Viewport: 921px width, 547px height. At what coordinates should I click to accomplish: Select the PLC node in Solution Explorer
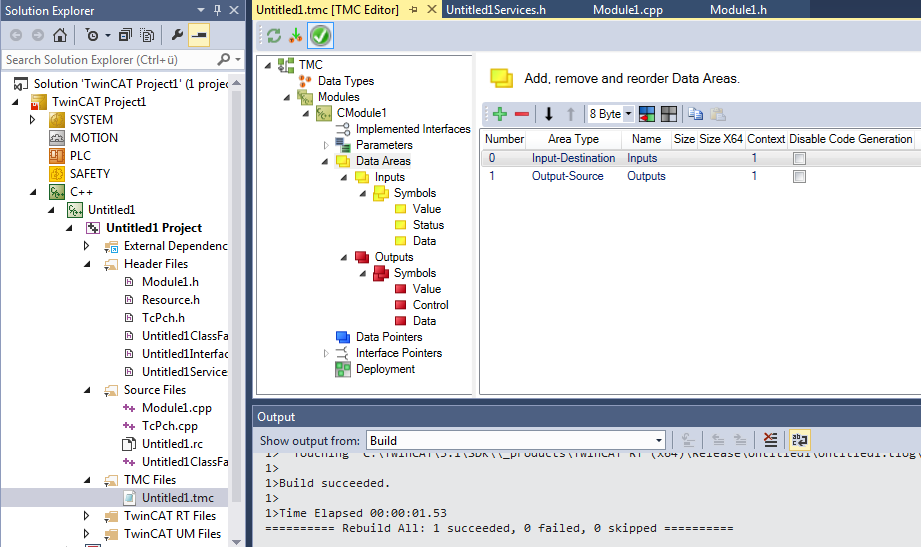coord(80,156)
